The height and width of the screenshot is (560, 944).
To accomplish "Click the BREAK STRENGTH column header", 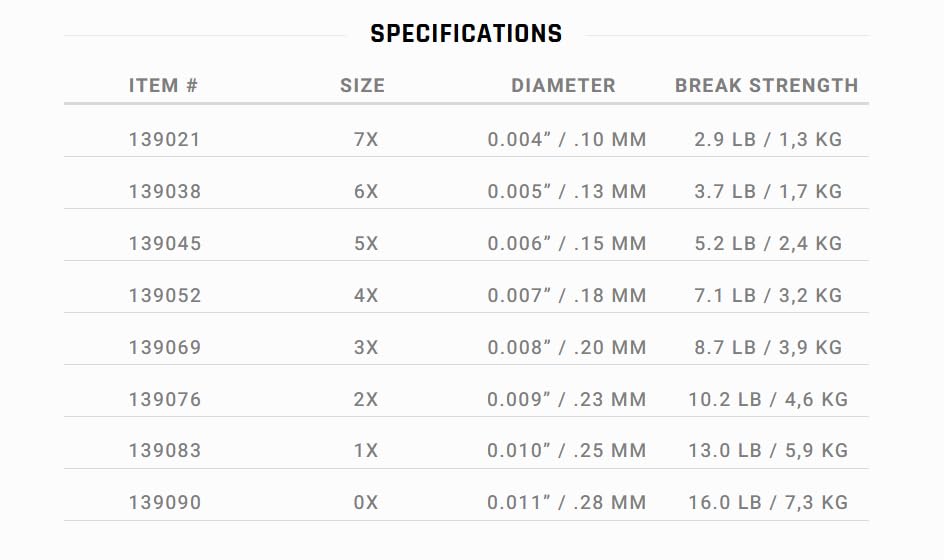I will tap(767, 86).
